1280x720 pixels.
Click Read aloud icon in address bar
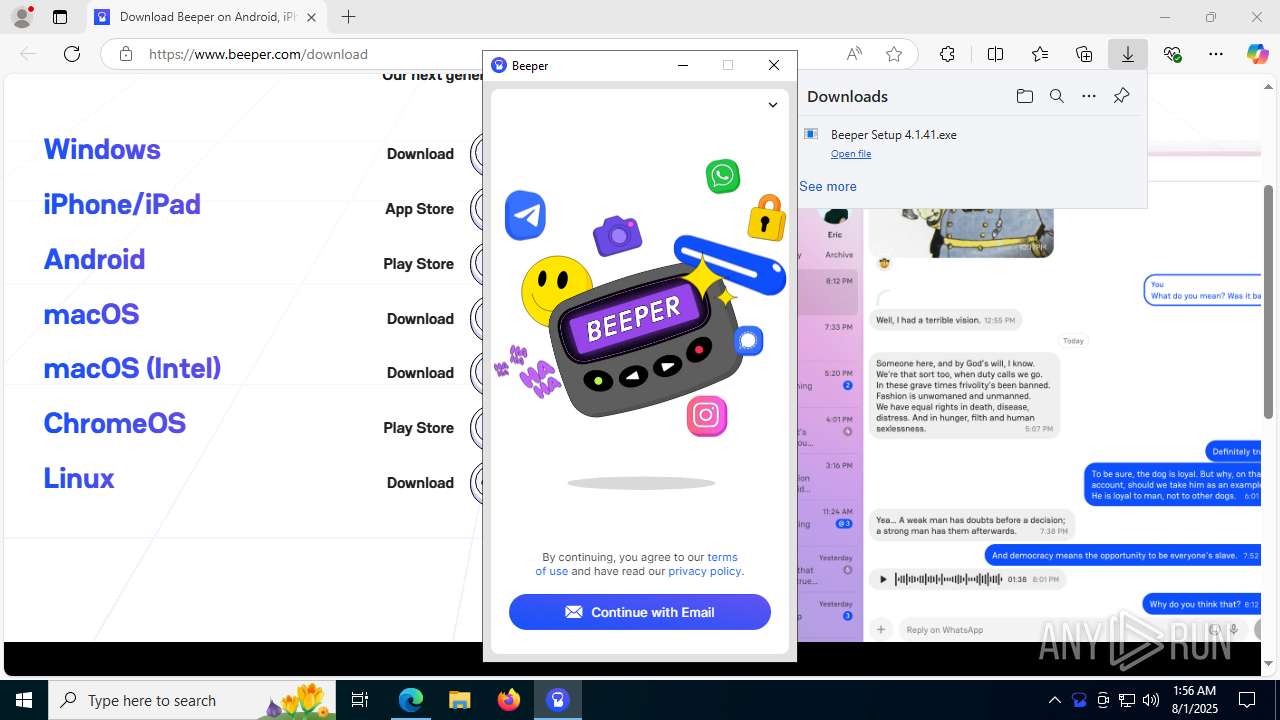[854, 54]
